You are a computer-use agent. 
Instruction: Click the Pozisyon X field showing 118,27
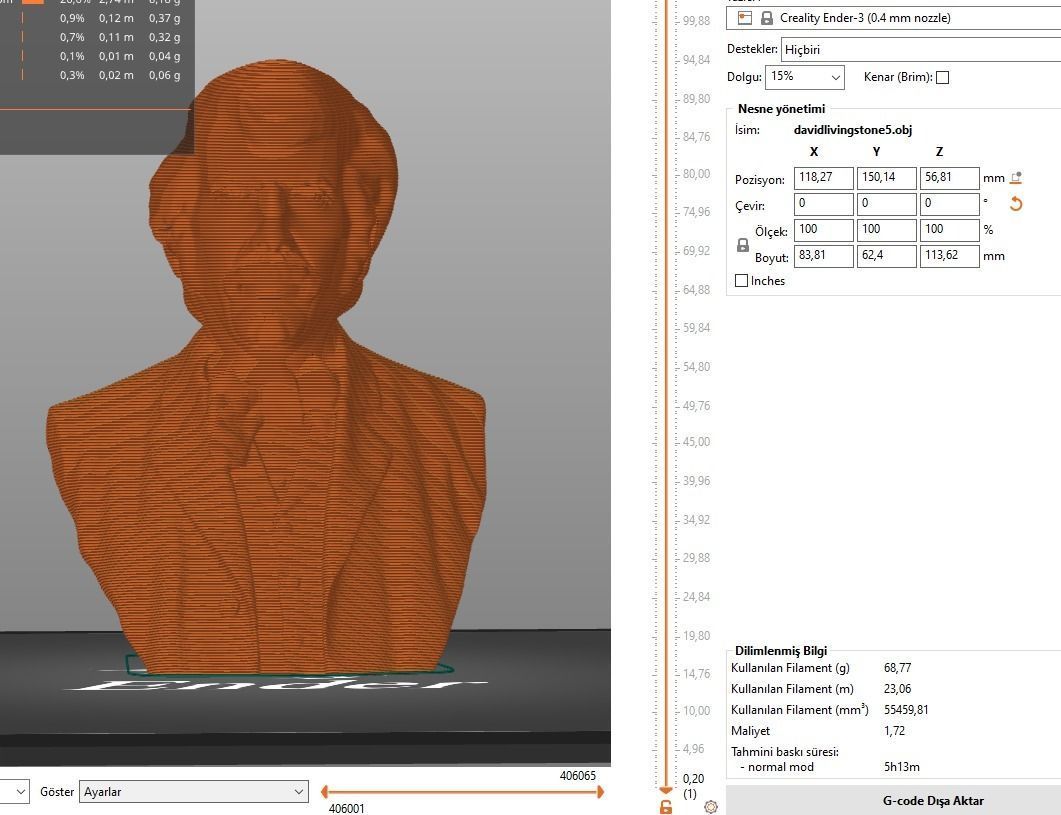point(823,178)
